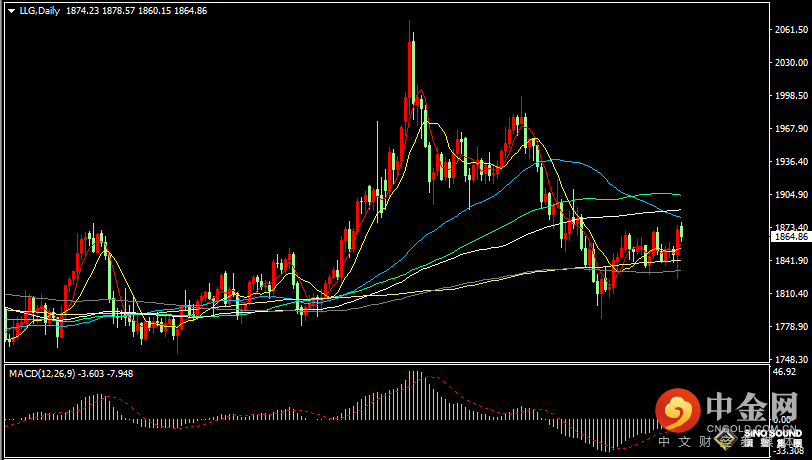Open the CNGOLD.COM.CN watermark link
The height and width of the screenshot is (460, 812).
(x=751, y=428)
